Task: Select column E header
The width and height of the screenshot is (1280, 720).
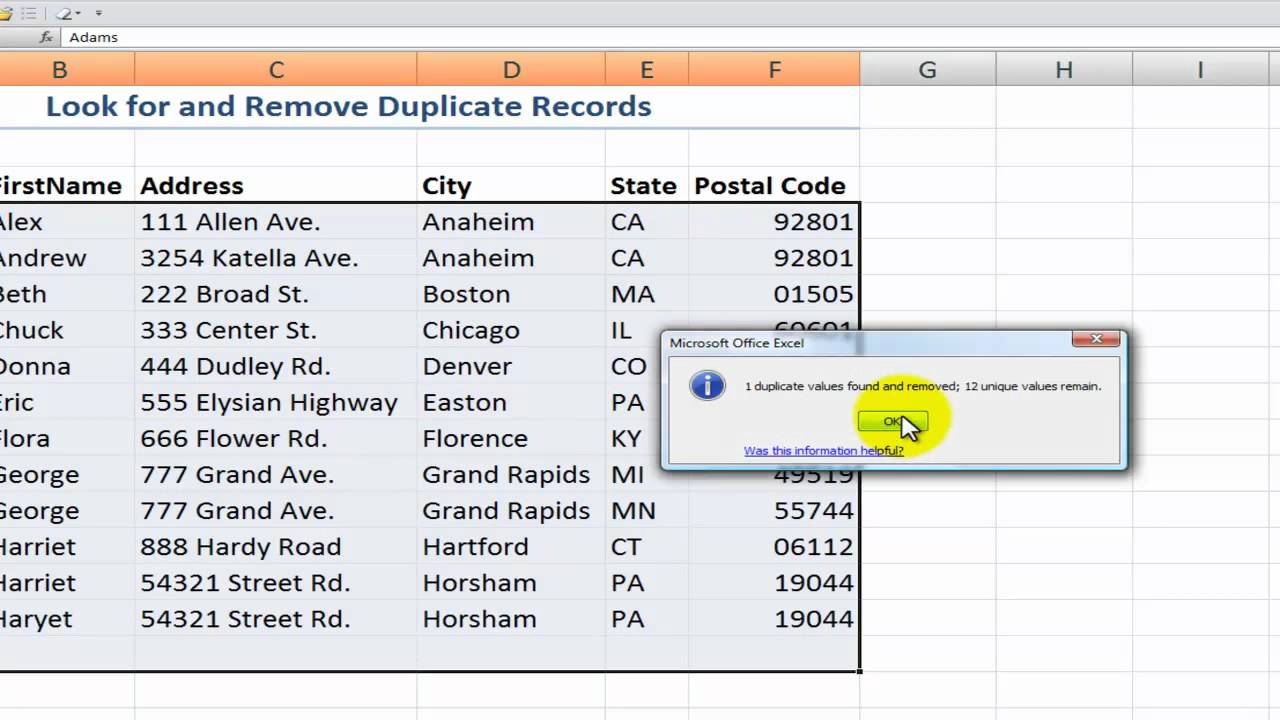Action: (647, 70)
